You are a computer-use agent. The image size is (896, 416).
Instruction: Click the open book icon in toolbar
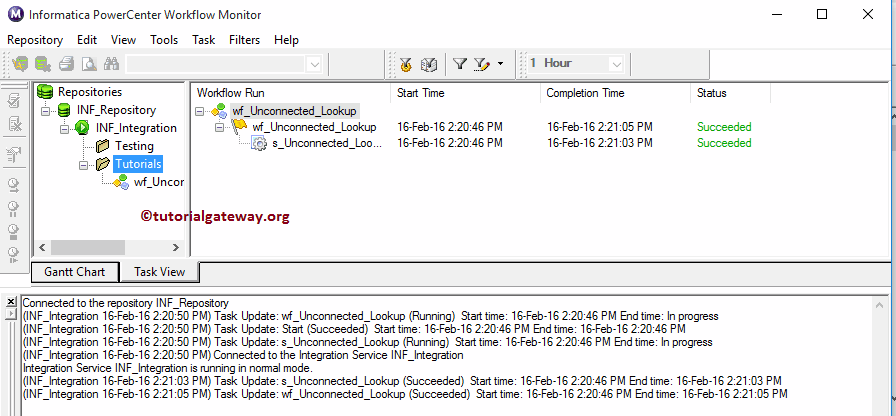tap(429, 65)
